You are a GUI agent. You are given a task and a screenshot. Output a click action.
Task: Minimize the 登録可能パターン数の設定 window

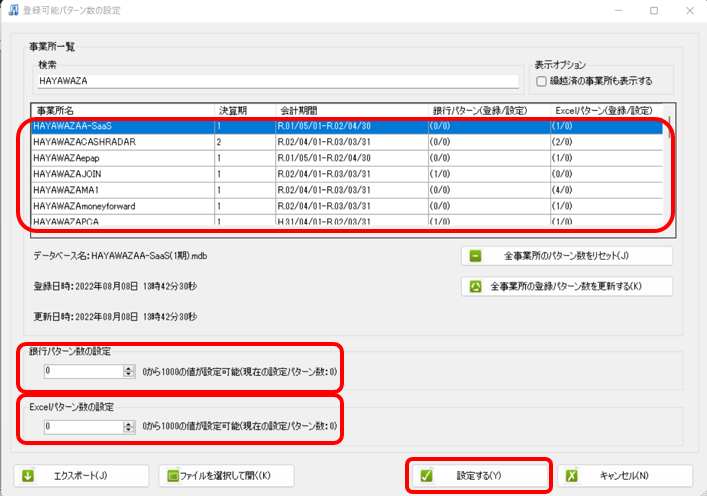click(x=618, y=10)
